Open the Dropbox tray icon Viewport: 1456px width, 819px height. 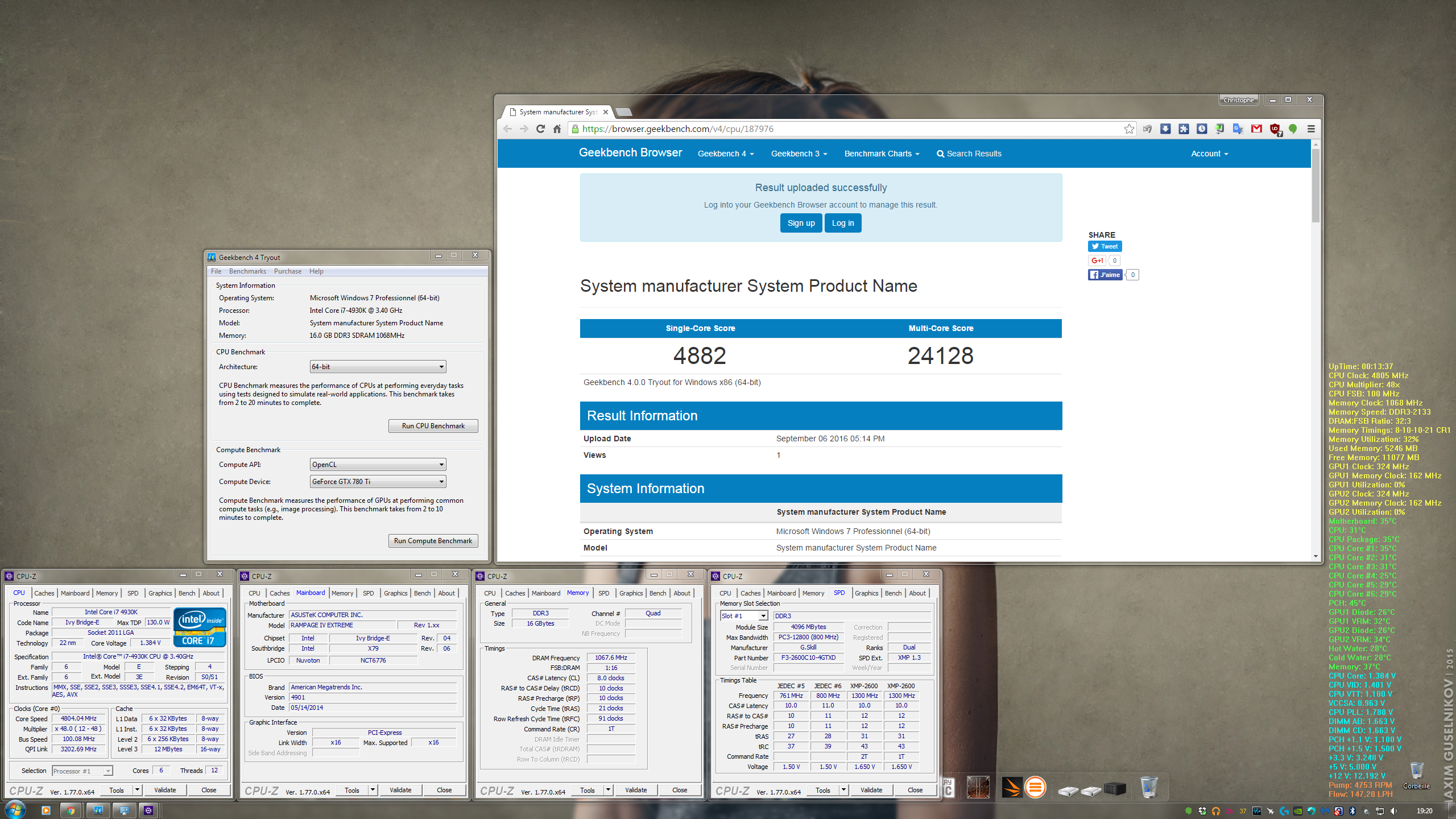(x=1202, y=811)
